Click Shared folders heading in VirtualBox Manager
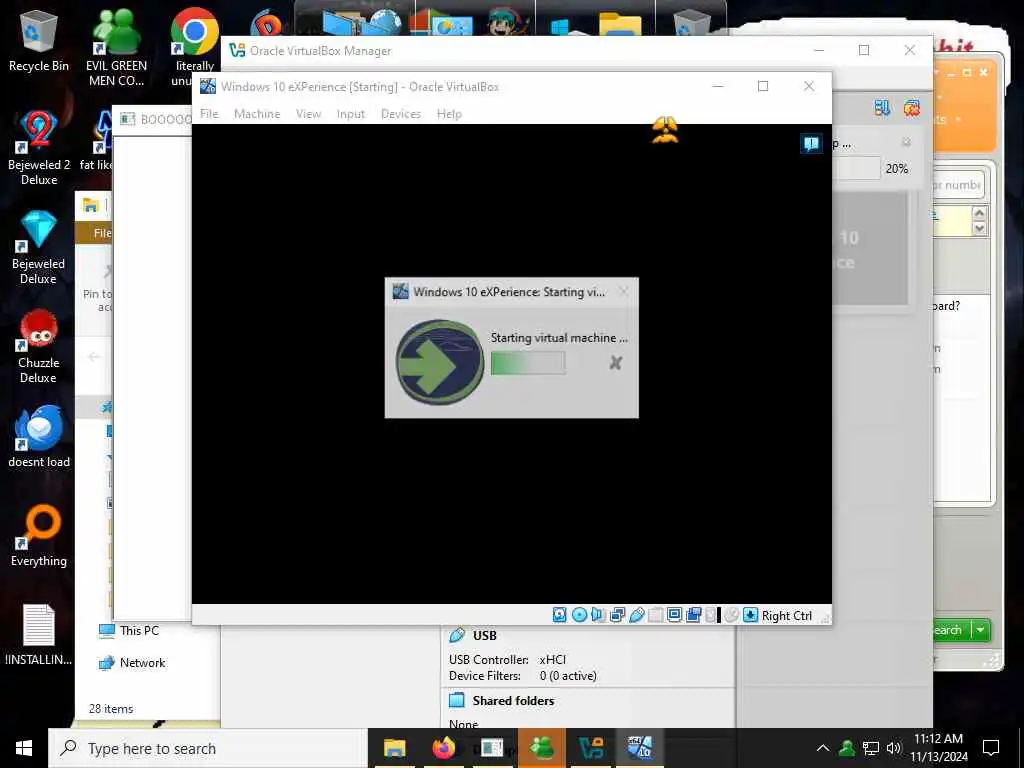 pos(513,701)
